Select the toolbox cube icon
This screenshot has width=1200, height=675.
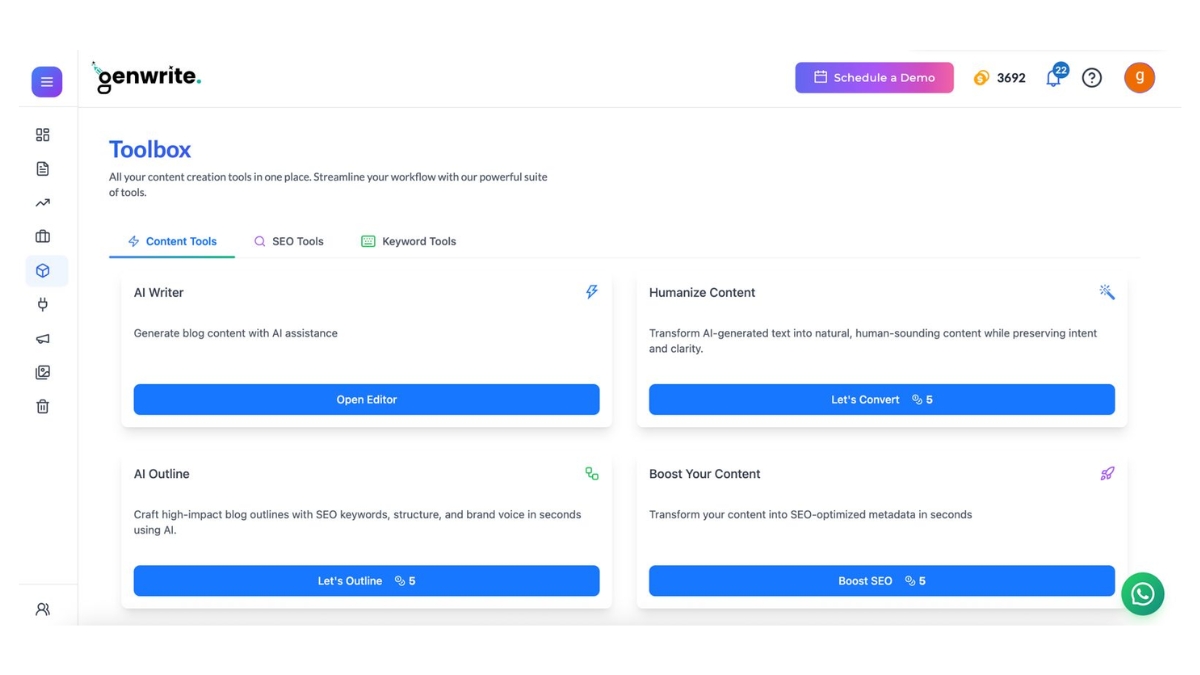click(42, 270)
